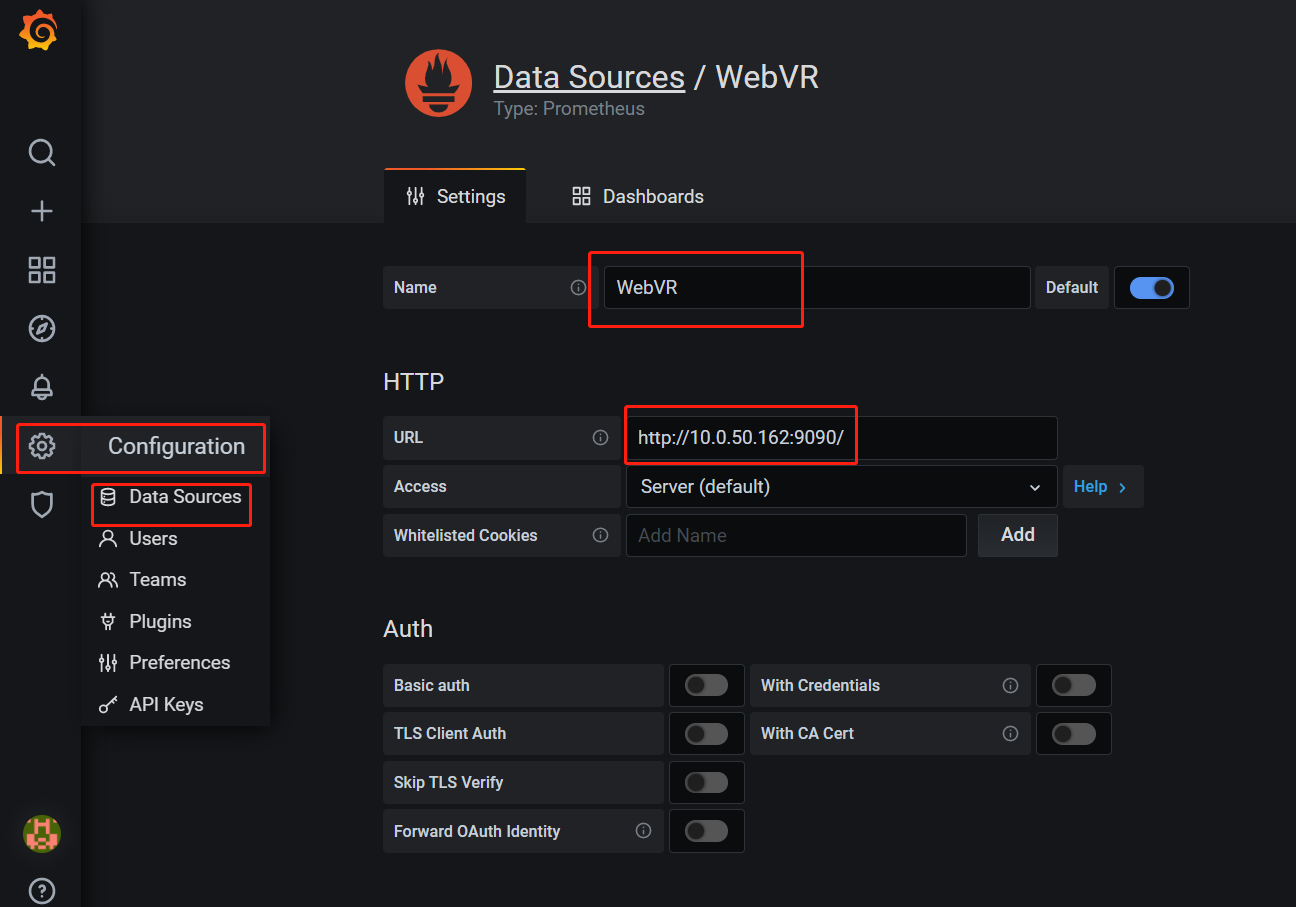Turn on Skip TLS Verify

[x=707, y=782]
